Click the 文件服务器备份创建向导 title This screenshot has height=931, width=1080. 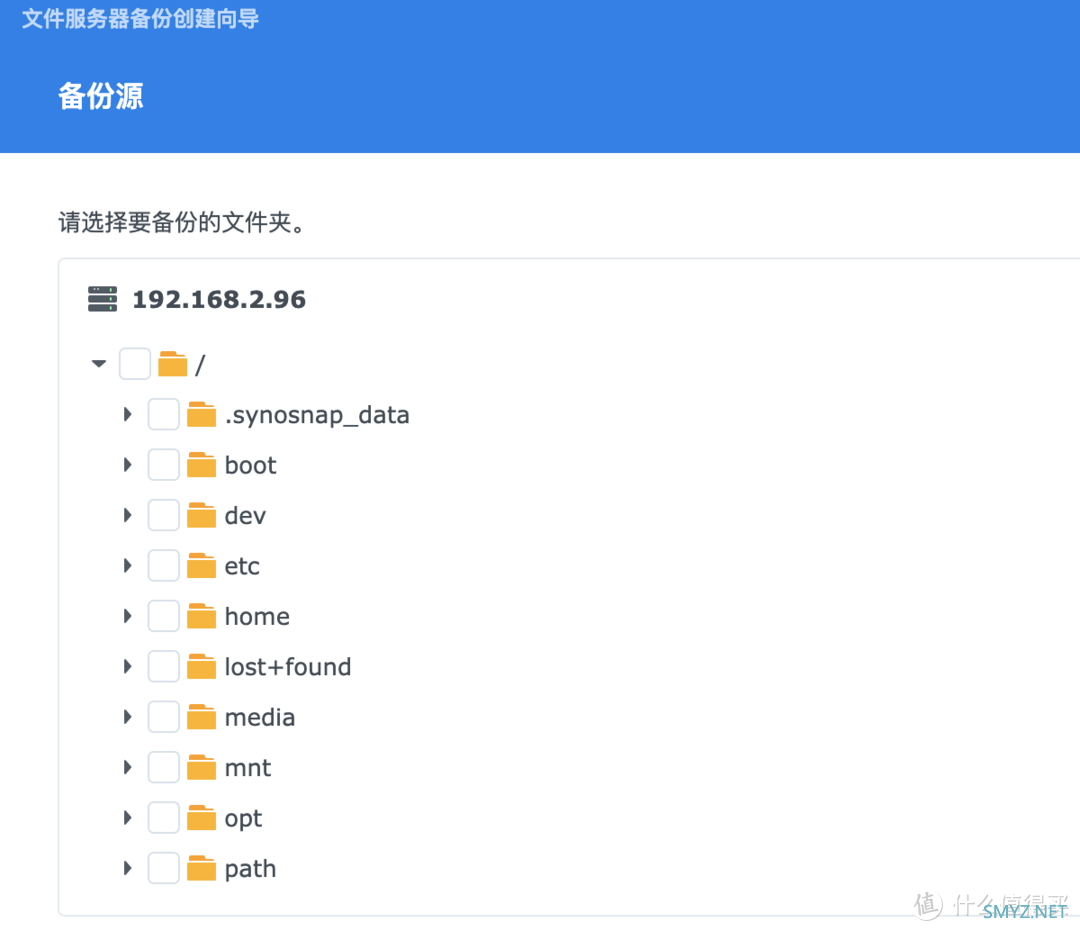[x=141, y=19]
